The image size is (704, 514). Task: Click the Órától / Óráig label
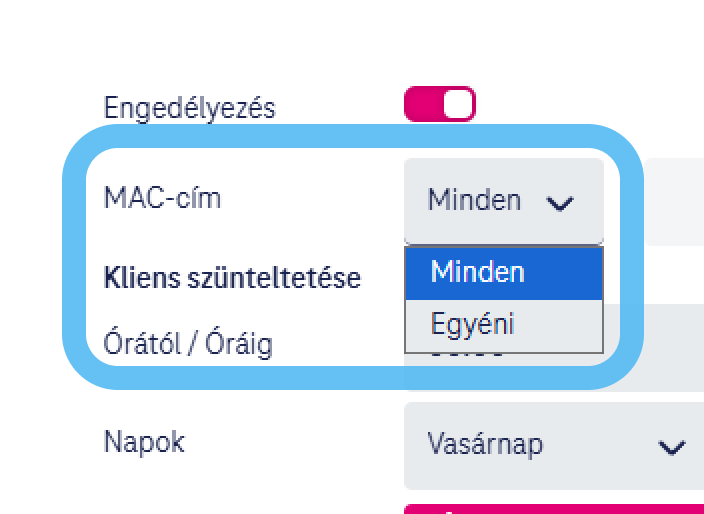[188, 343]
